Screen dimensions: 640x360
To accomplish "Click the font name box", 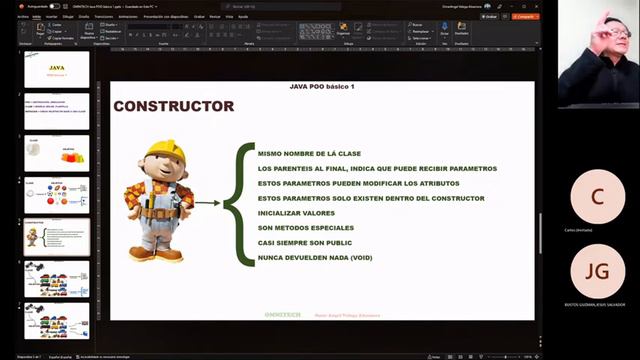I will pyautogui.click(x=149, y=27).
